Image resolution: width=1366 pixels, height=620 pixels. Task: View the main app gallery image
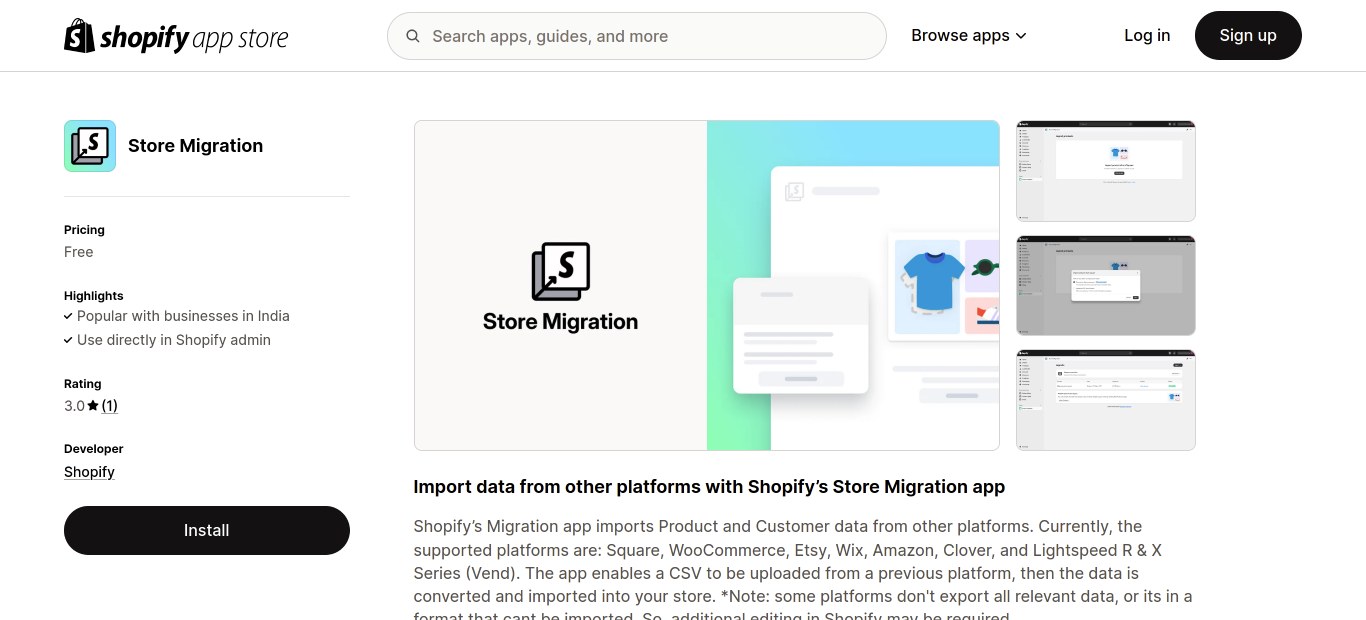(x=706, y=284)
